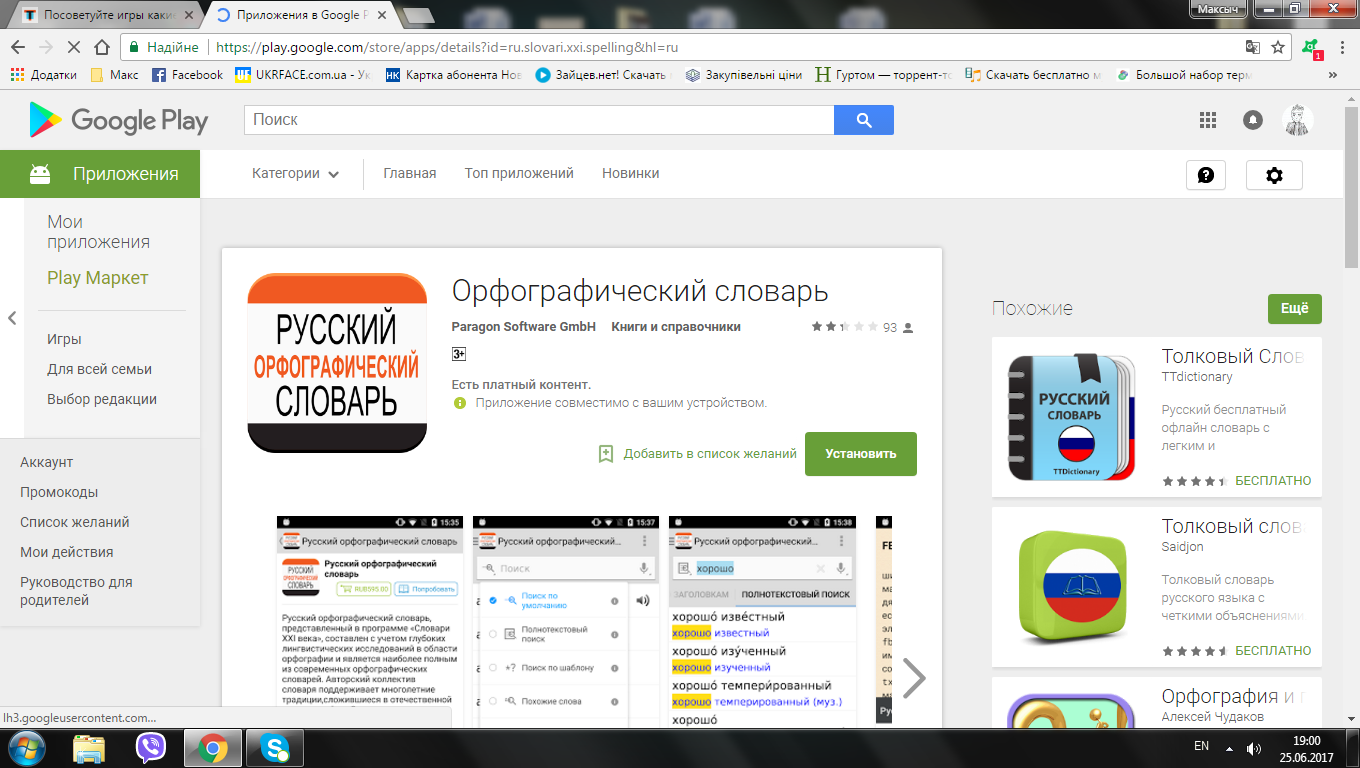The height and width of the screenshot is (768, 1360).
Task: Open the TTdictionary Толковый Словарь card
Action: point(1157,417)
